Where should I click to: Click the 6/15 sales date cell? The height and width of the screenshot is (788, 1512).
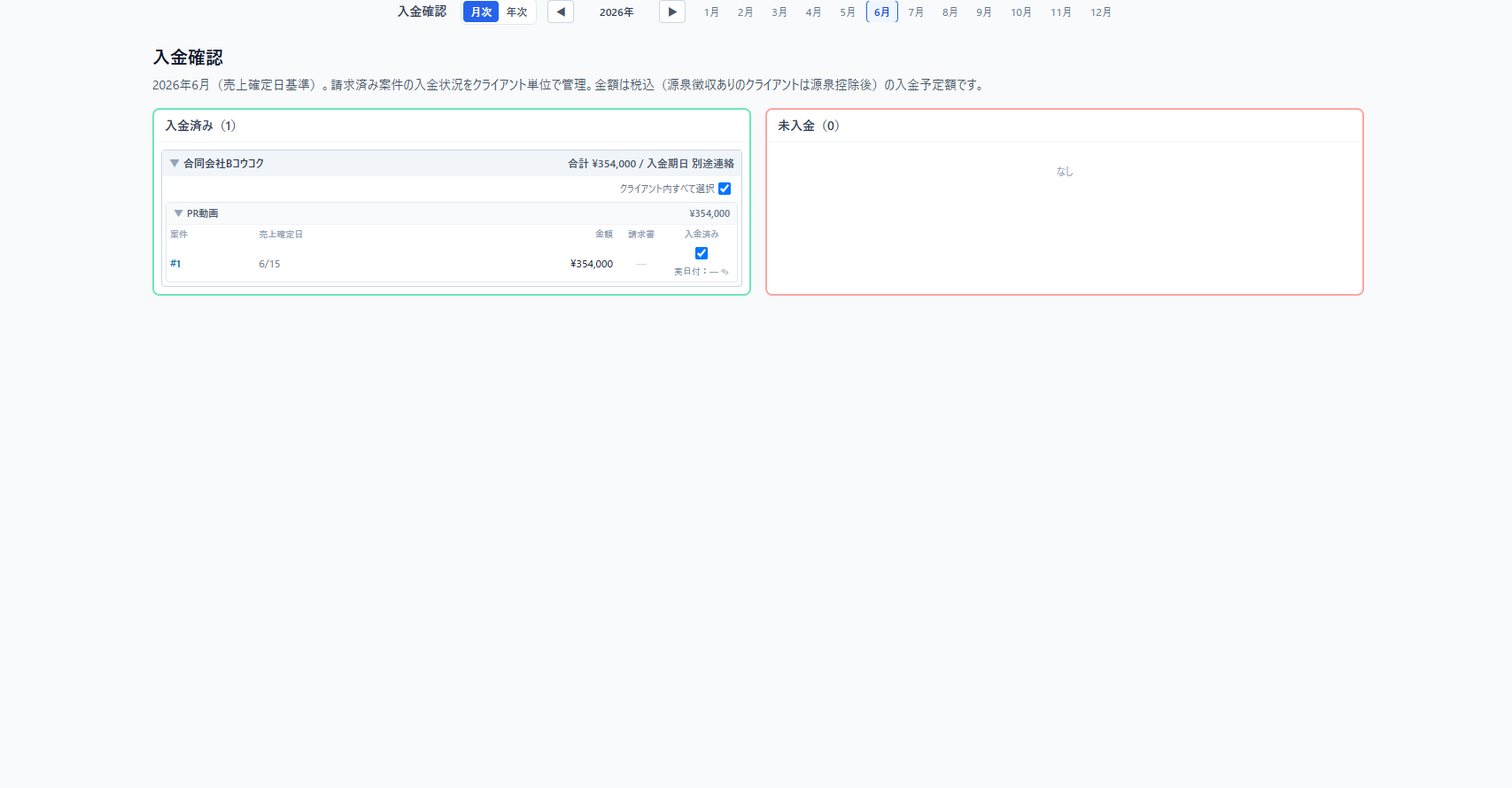coord(269,264)
